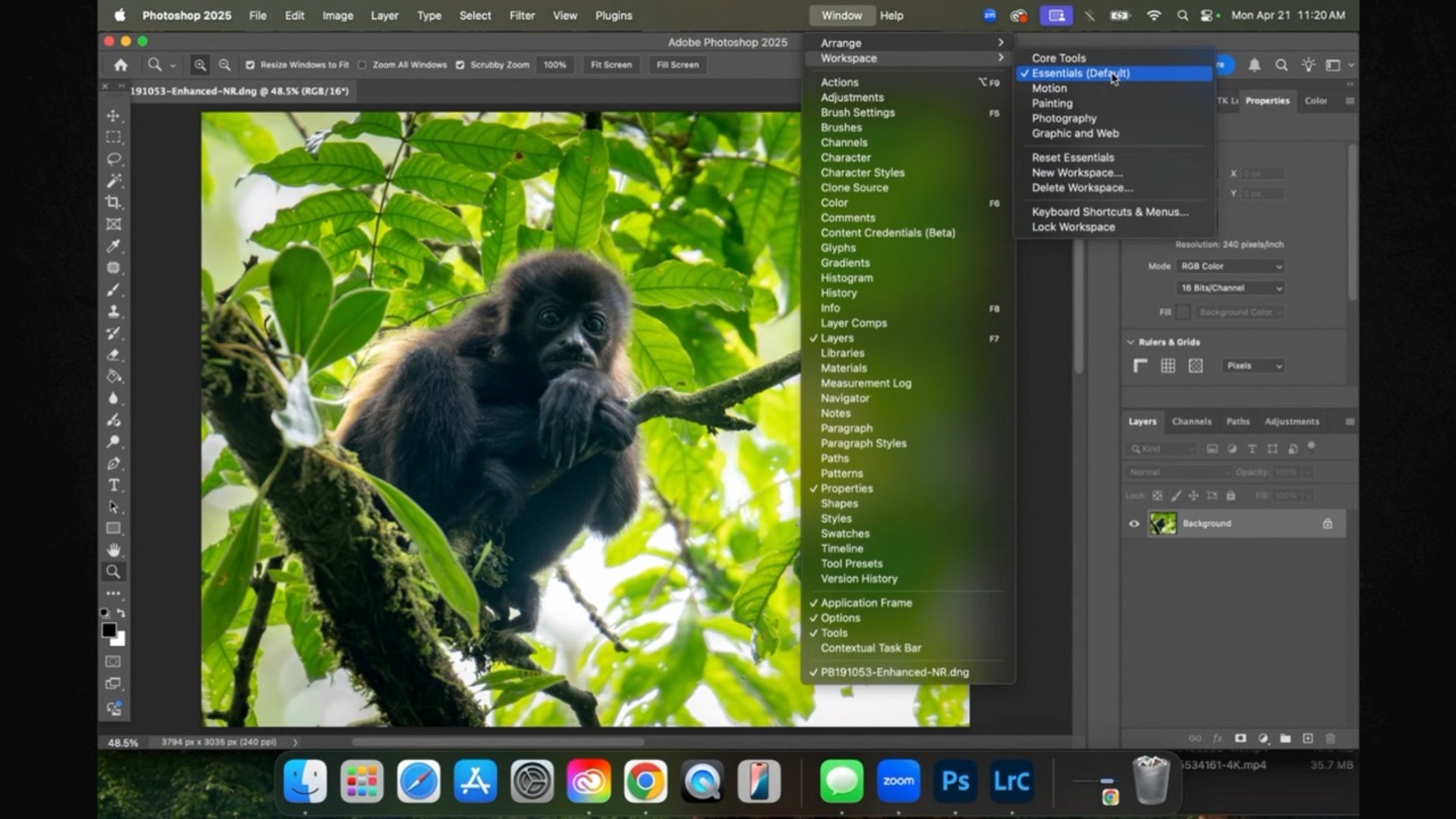The image size is (1456, 819).
Task: Open the Mode dropdown showing RGB Color
Action: tap(1230, 266)
